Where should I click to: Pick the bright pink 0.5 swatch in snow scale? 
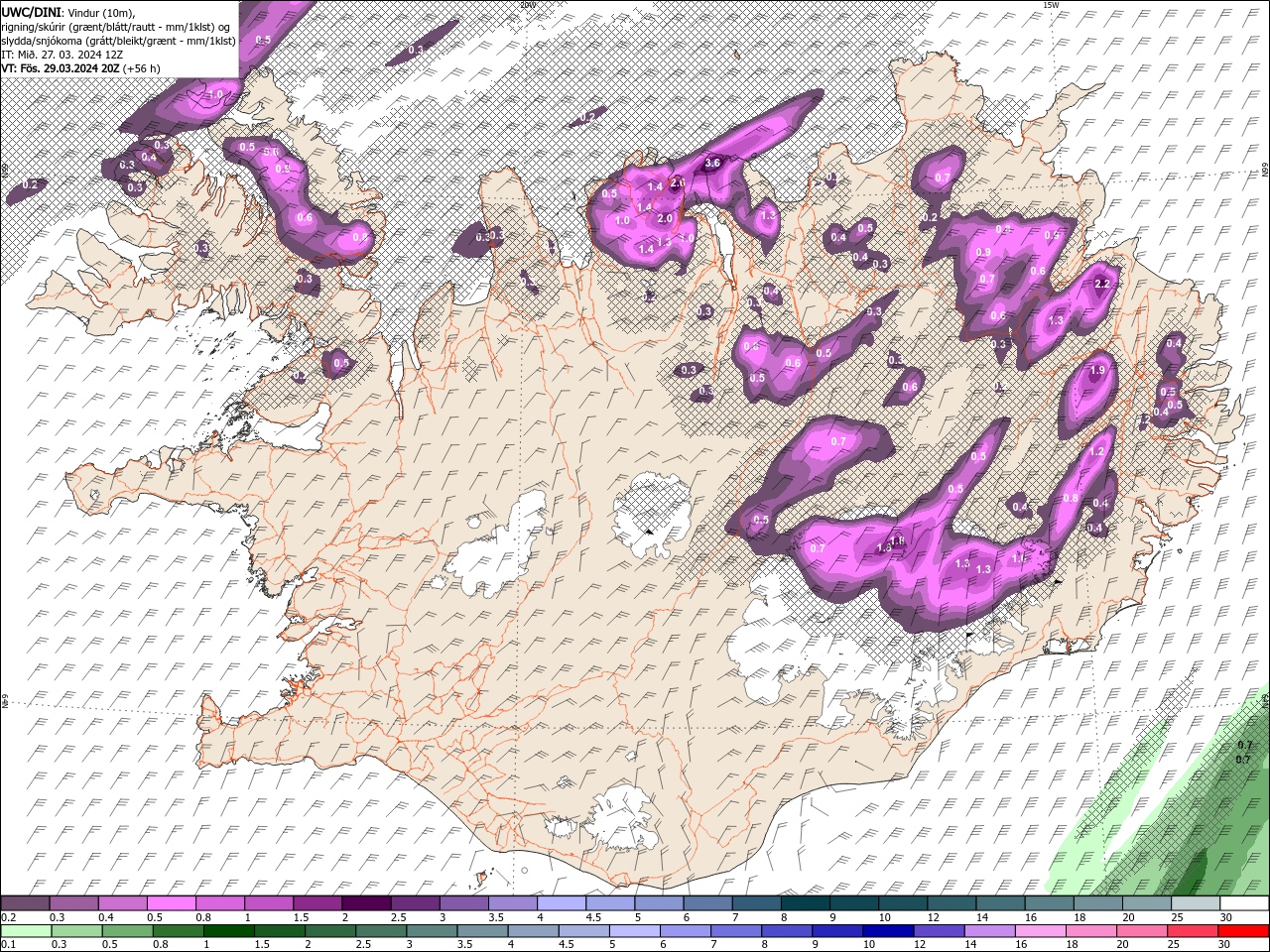pyautogui.click(x=172, y=903)
